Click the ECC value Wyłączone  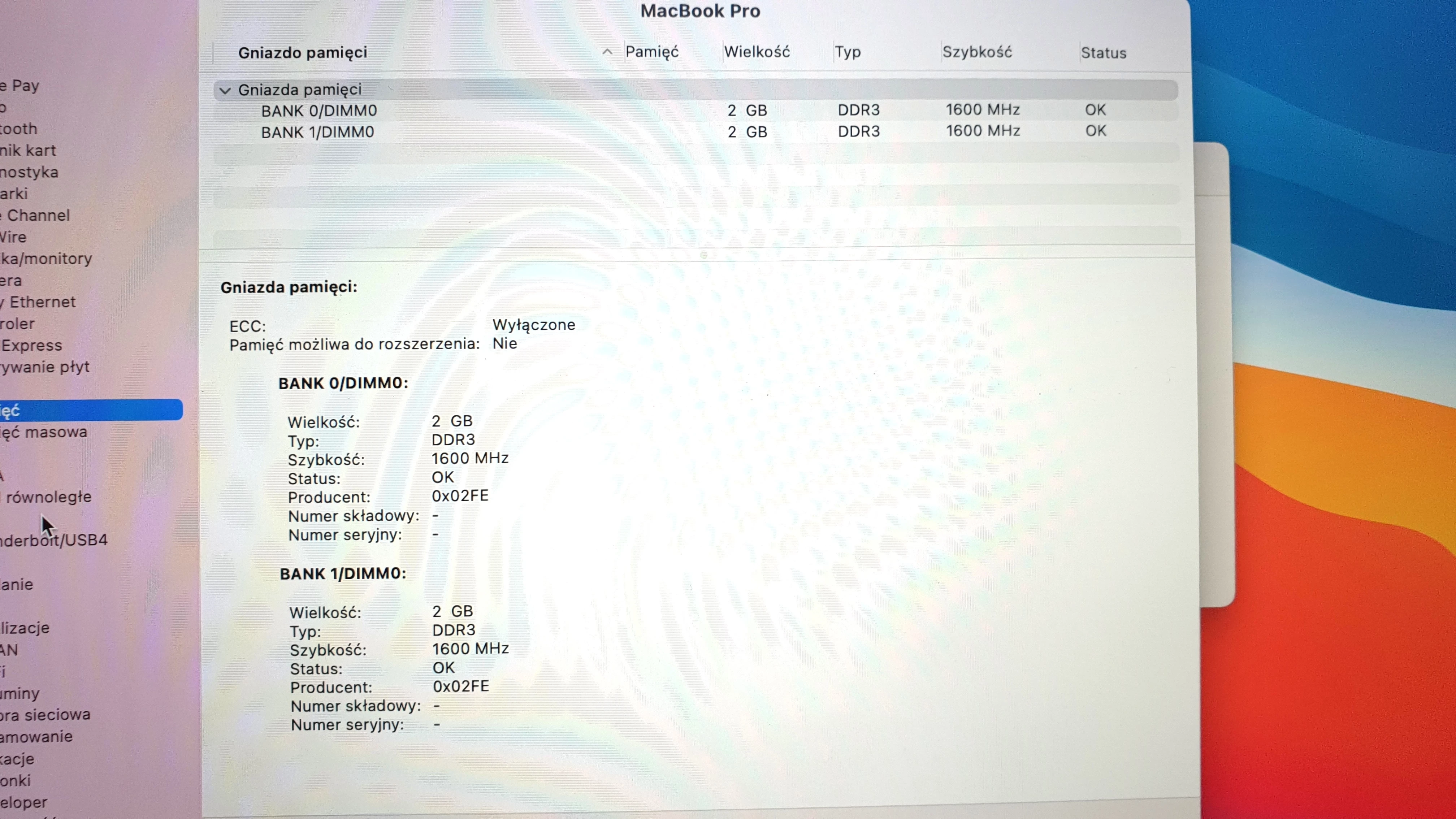(x=534, y=325)
